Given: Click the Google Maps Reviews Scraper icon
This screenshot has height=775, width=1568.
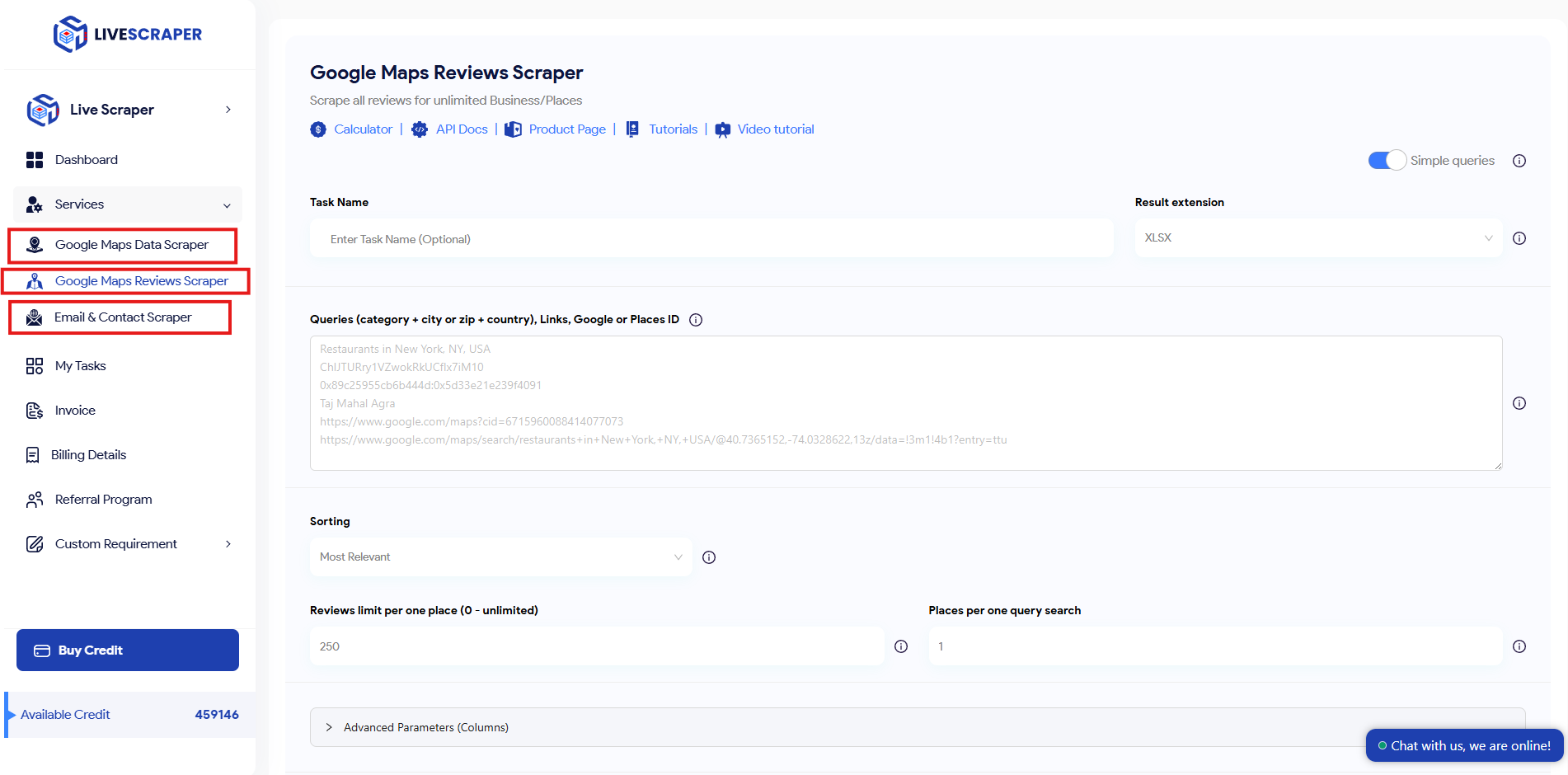Looking at the screenshot, I should tap(35, 281).
